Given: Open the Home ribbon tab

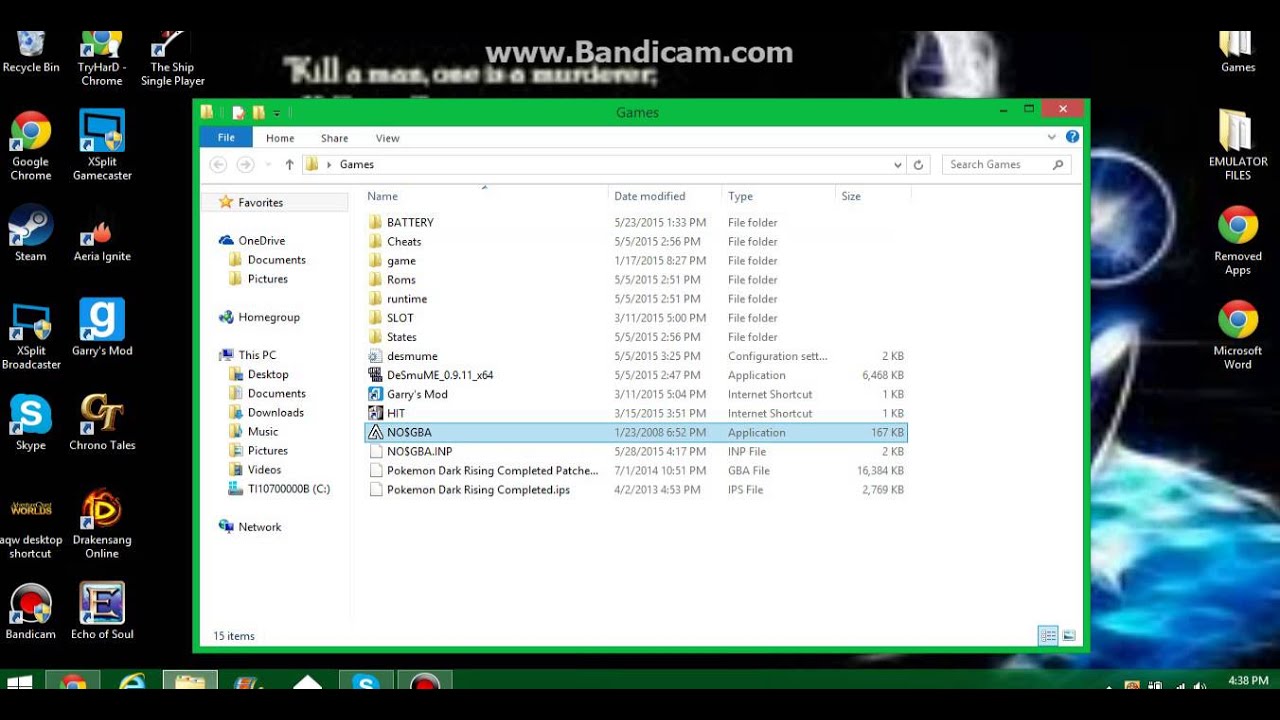Looking at the screenshot, I should (x=280, y=138).
